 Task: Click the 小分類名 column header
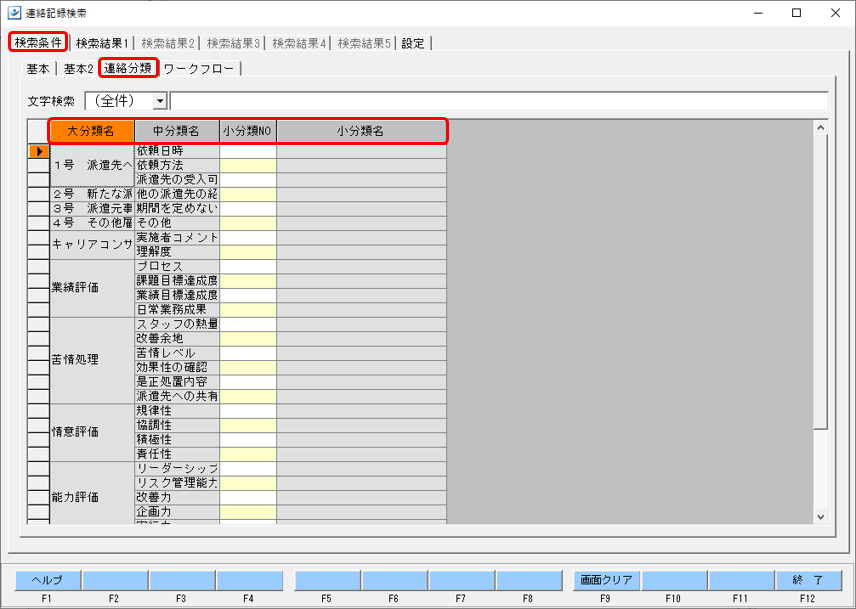pos(361,132)
